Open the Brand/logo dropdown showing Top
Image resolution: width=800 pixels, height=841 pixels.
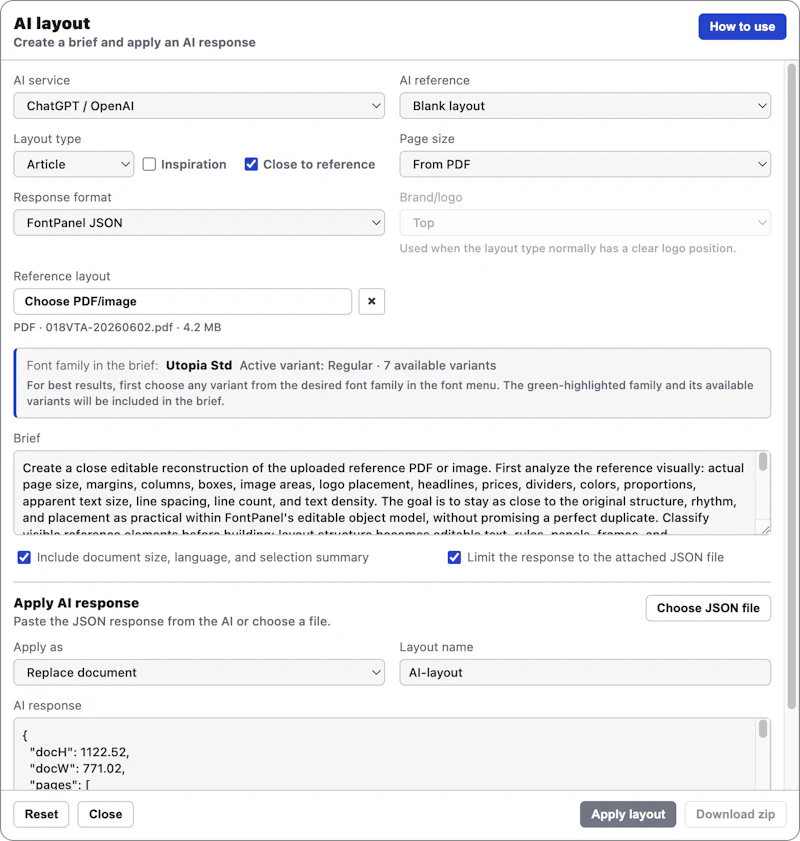585,223
